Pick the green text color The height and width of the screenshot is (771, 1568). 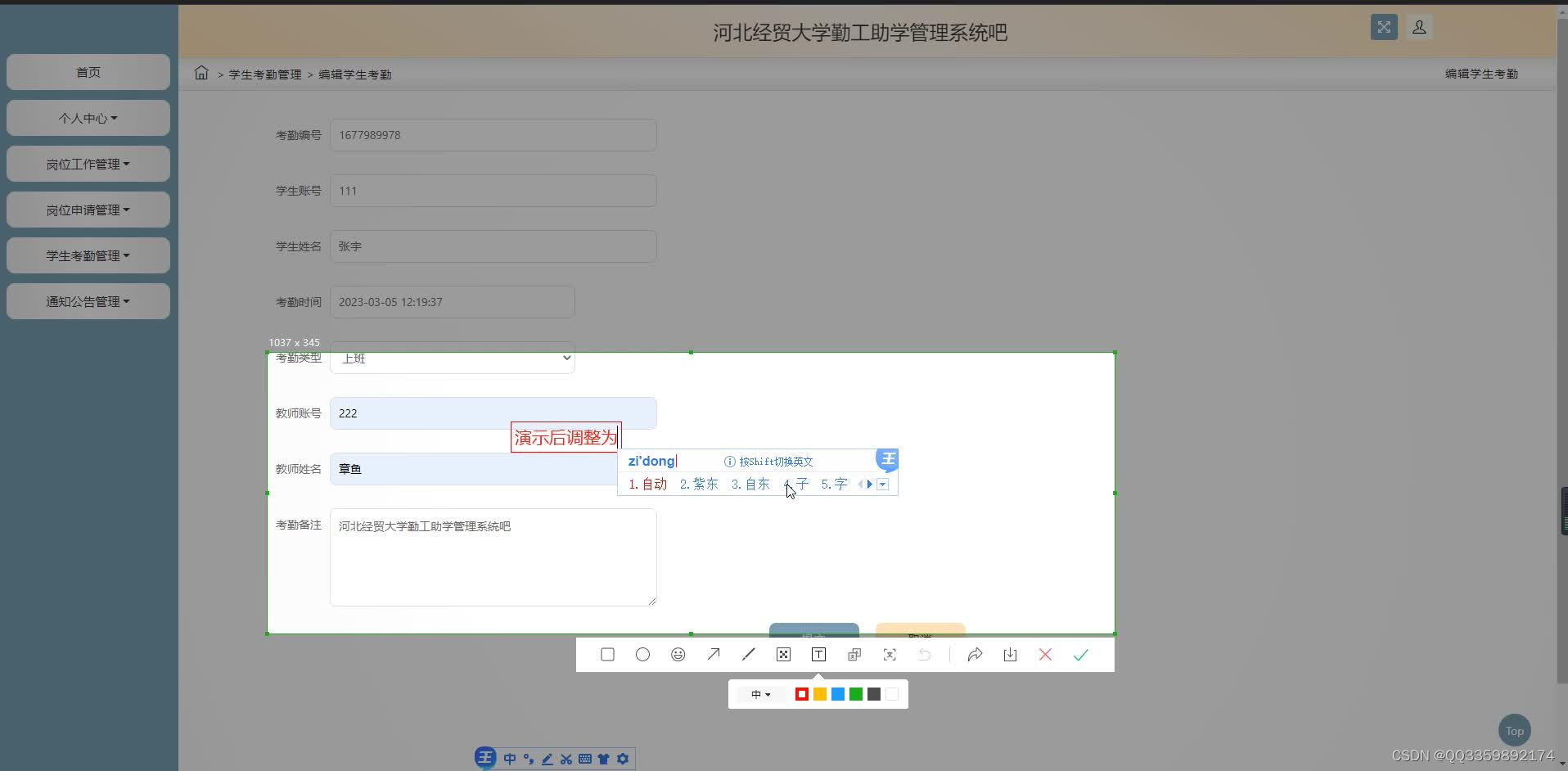(856, 694)
